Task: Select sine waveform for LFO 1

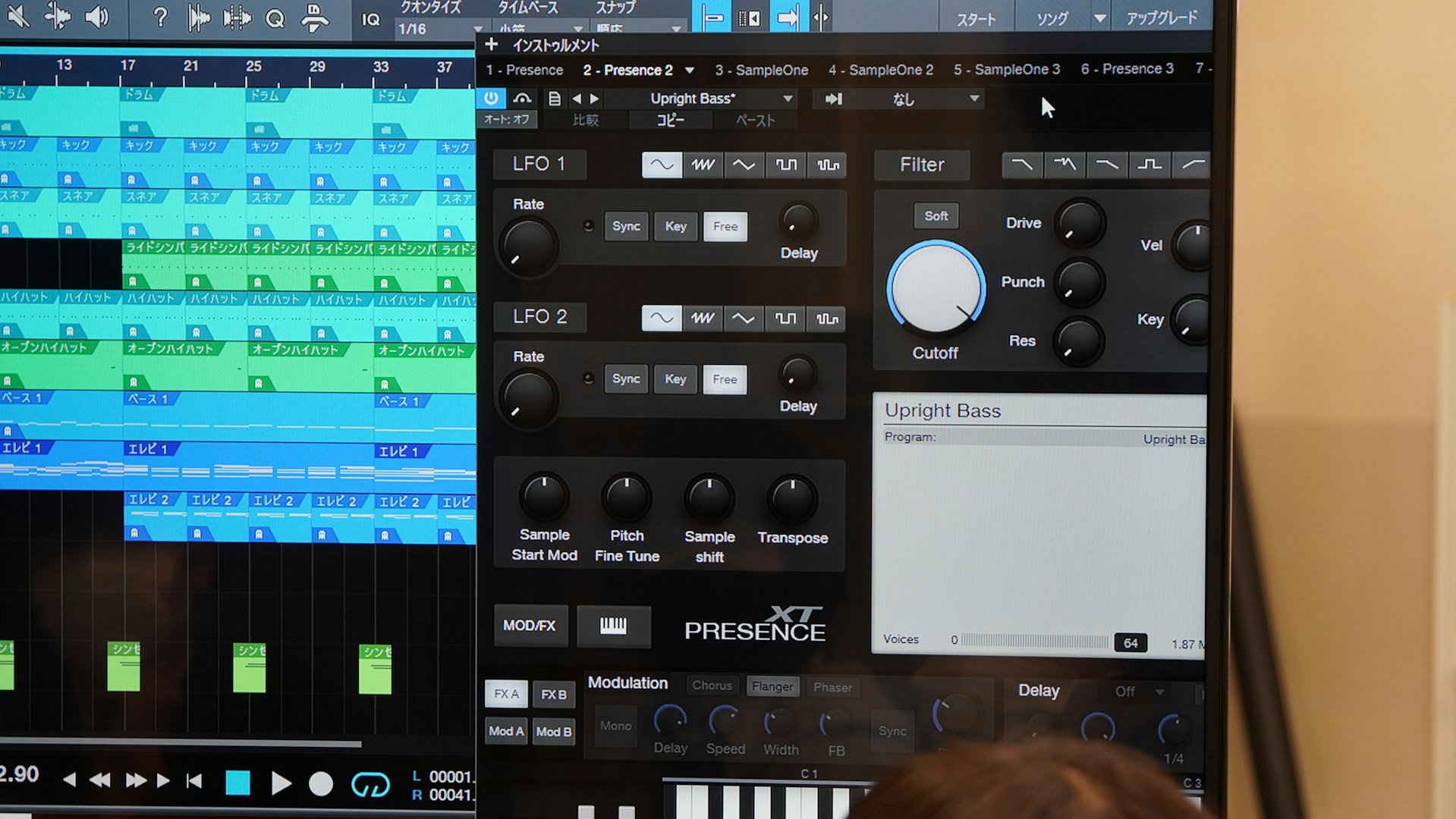Action: pos(662,165)
